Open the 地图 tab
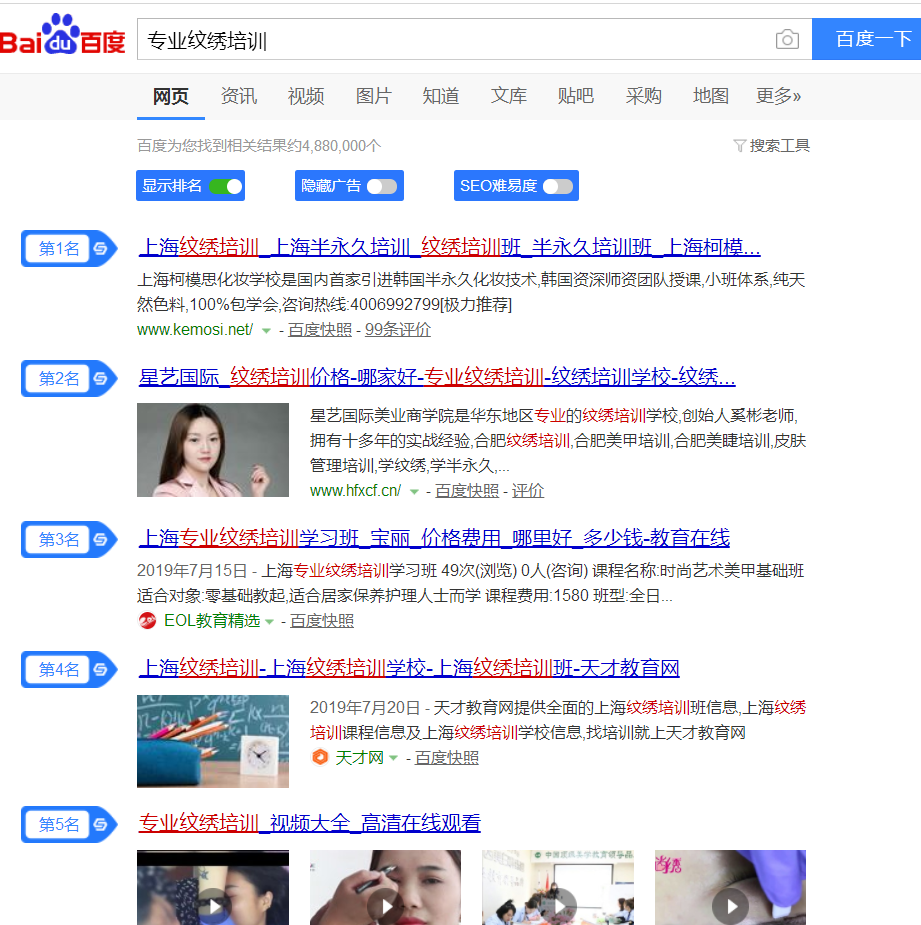This screenshot has width=921, height=925. pos(711,96)
